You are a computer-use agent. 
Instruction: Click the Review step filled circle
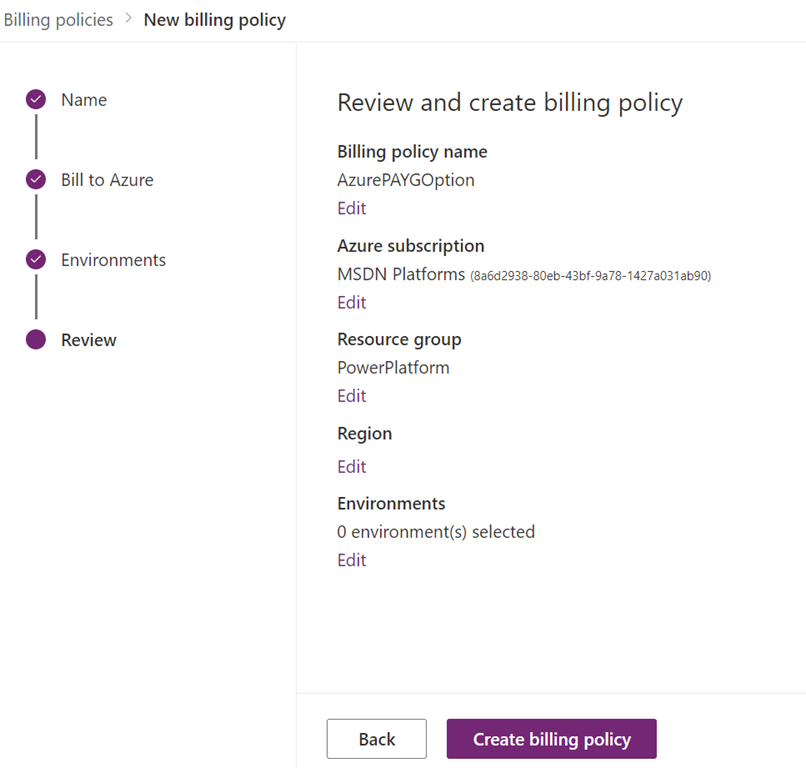36,340
